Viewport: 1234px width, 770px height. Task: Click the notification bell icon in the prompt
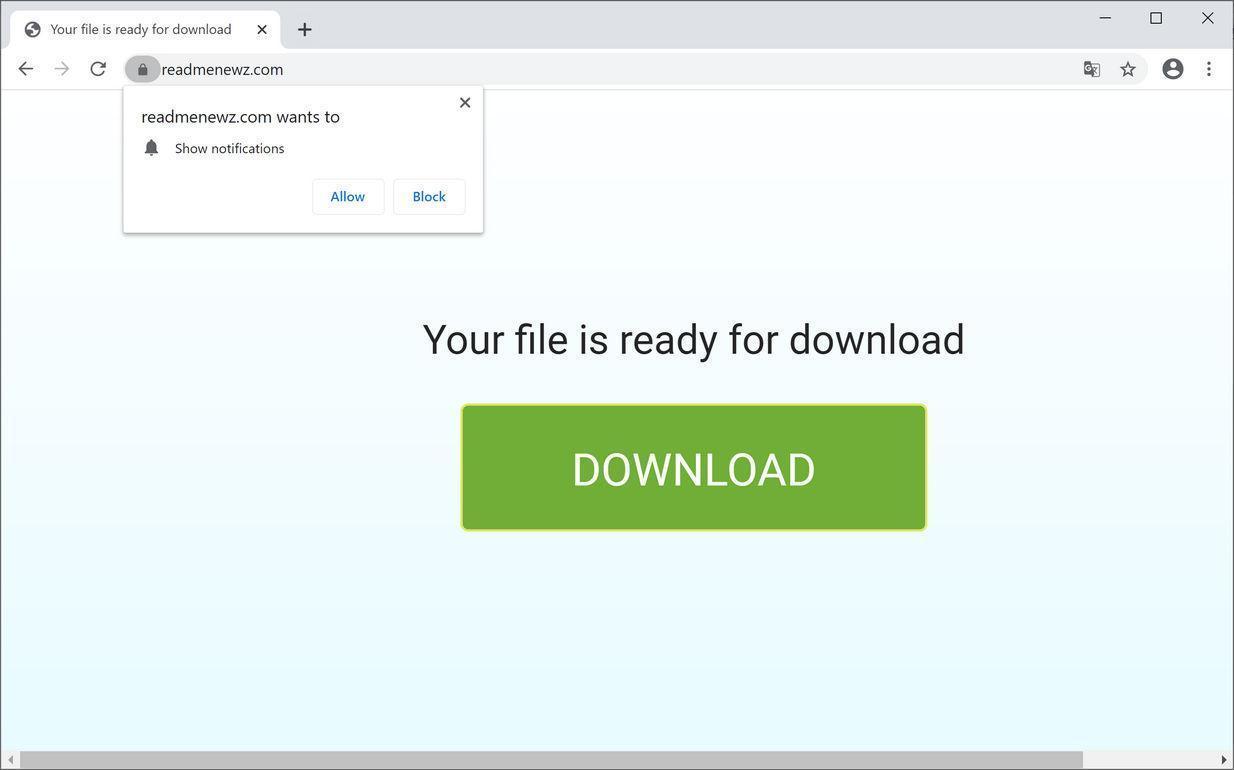(151, 147)
